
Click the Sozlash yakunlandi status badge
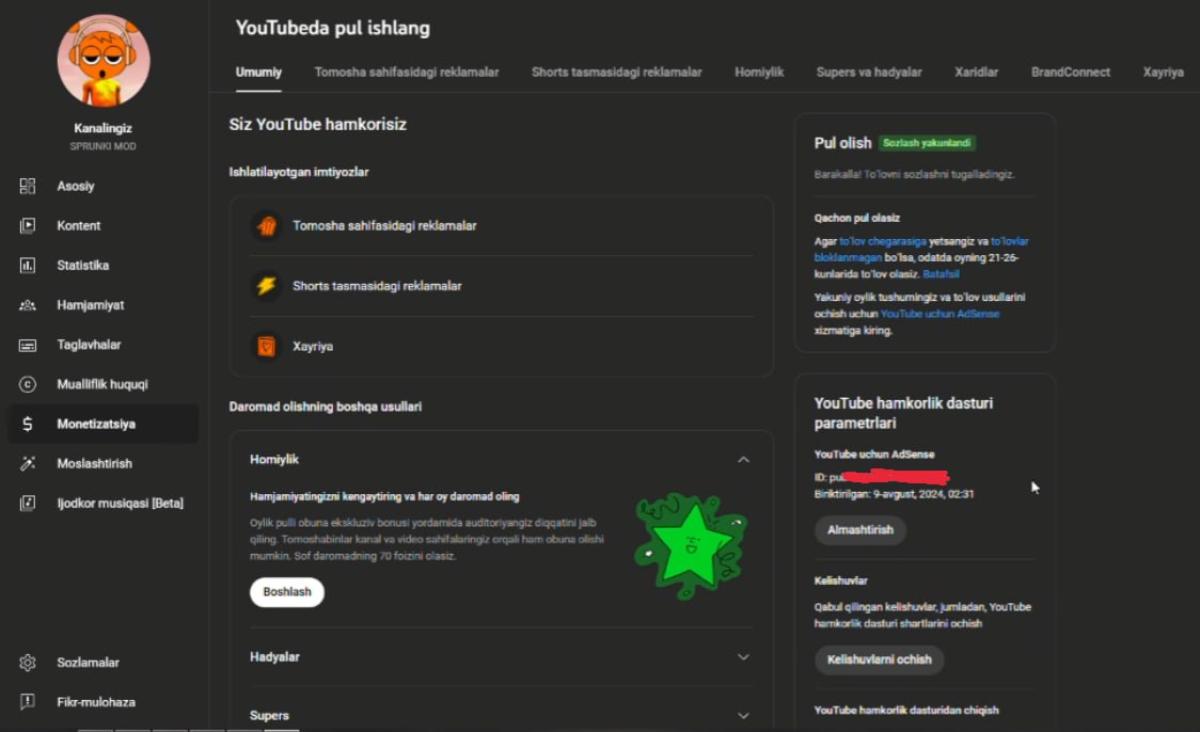927,143
